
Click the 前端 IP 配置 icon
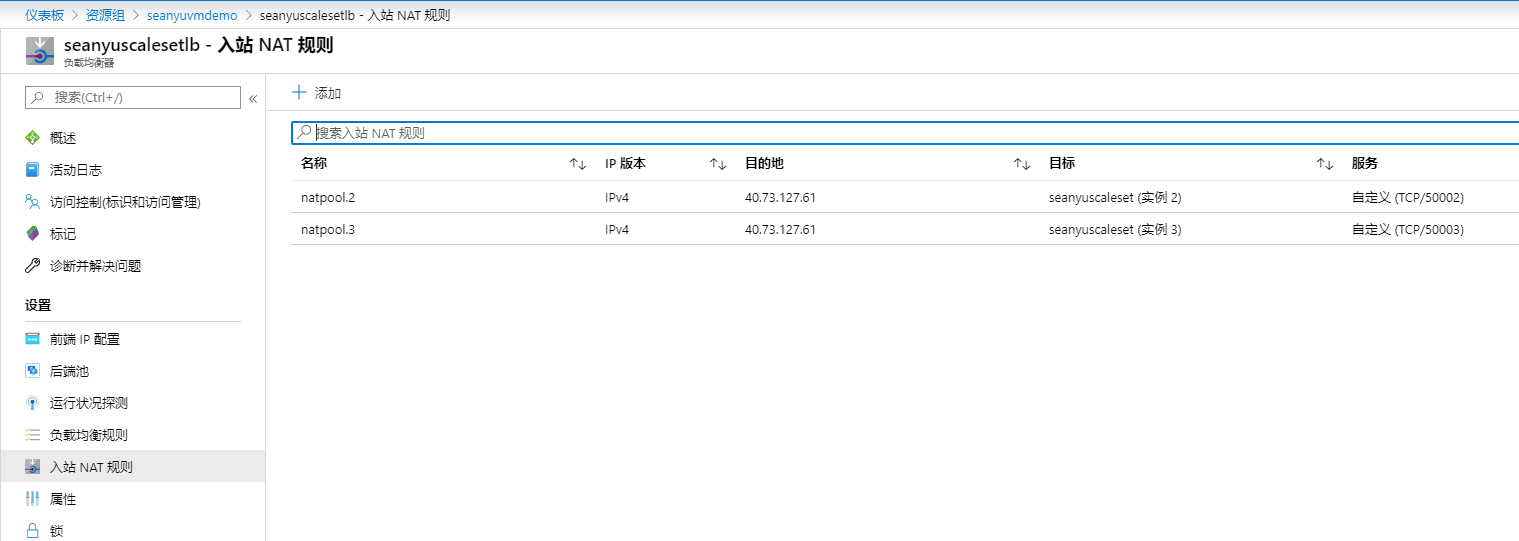click(x=32, y=339)
